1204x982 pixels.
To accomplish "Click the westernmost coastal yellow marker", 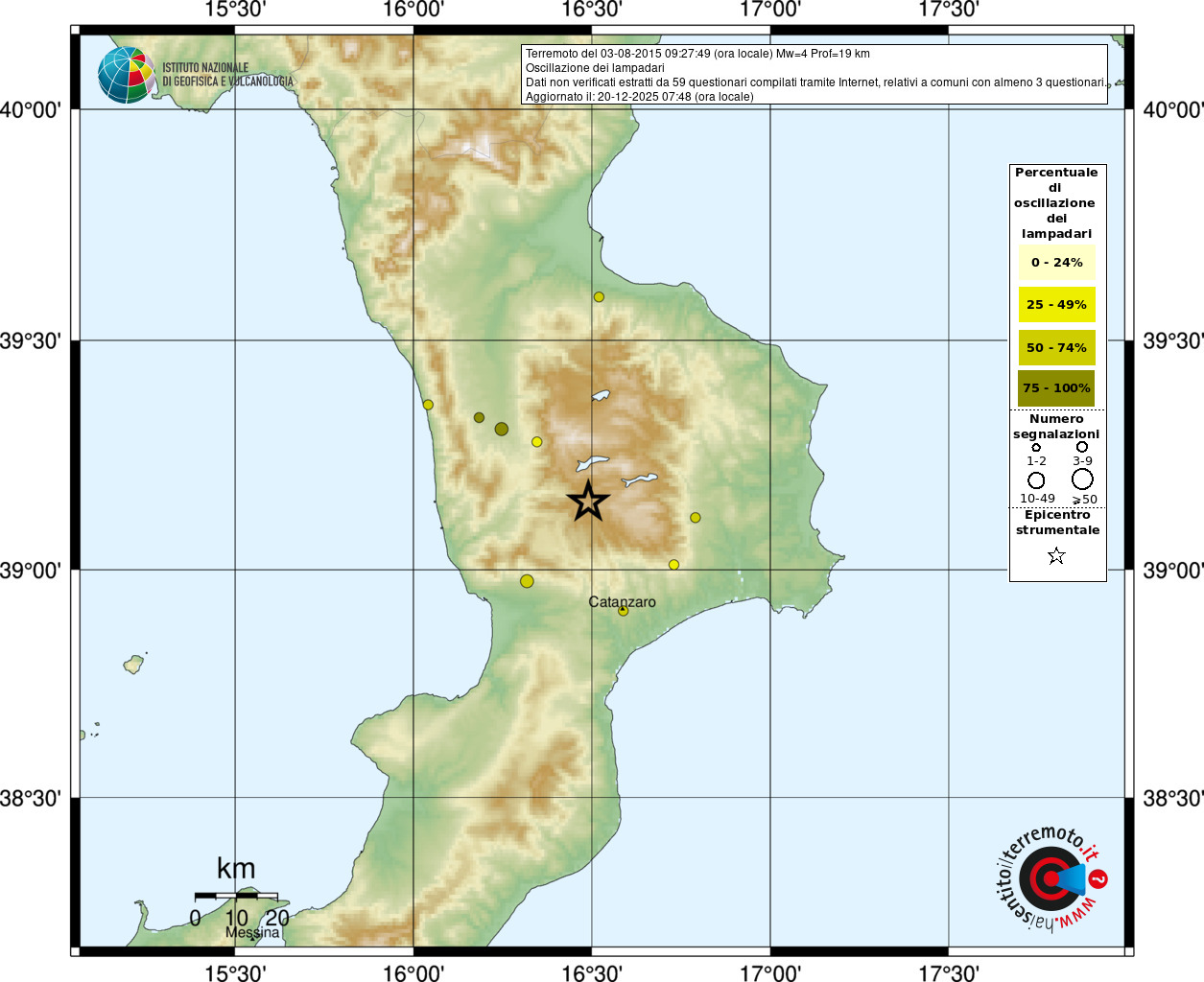I will [x=428, y=405].
